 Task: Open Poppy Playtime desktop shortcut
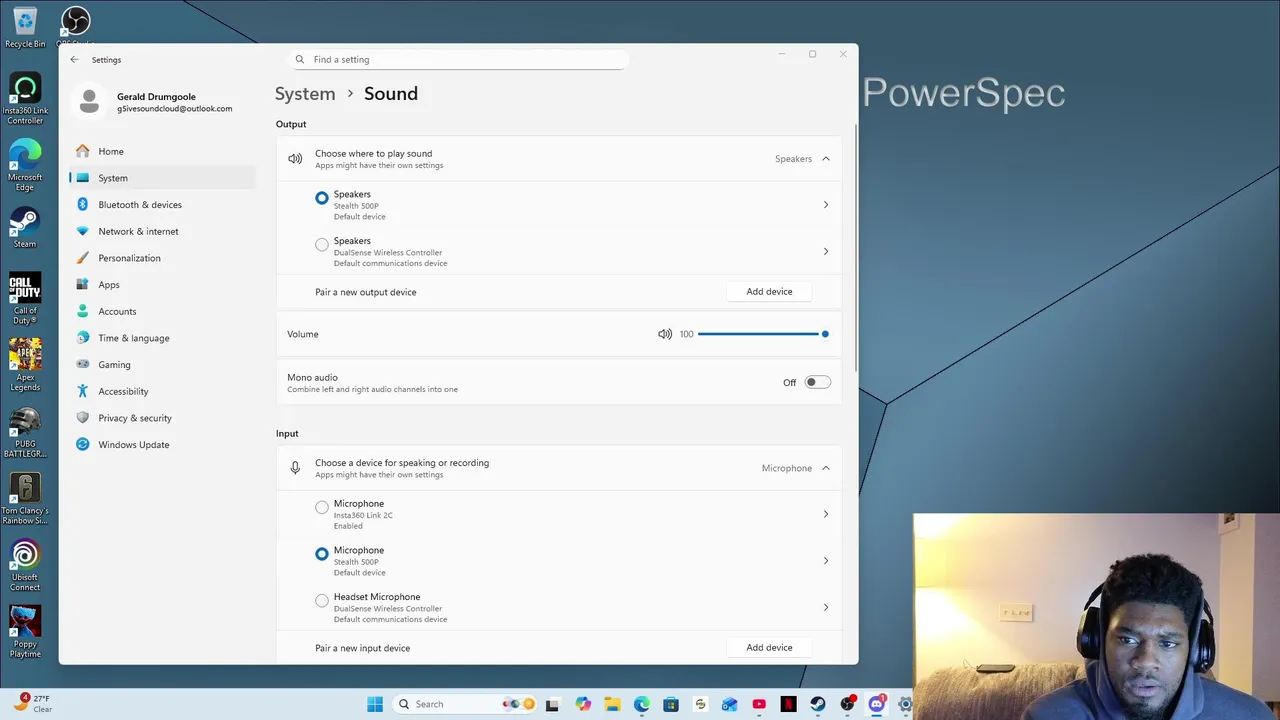pyautogui.click(x=25, y=633)
